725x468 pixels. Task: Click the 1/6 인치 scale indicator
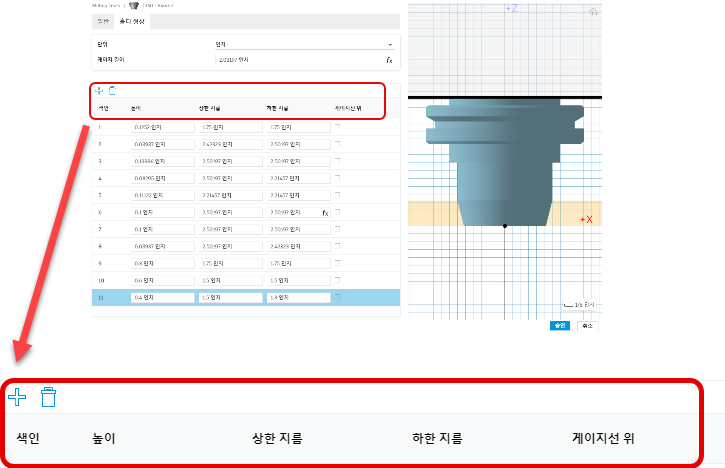pyautogui.click(x=579, y=305)
